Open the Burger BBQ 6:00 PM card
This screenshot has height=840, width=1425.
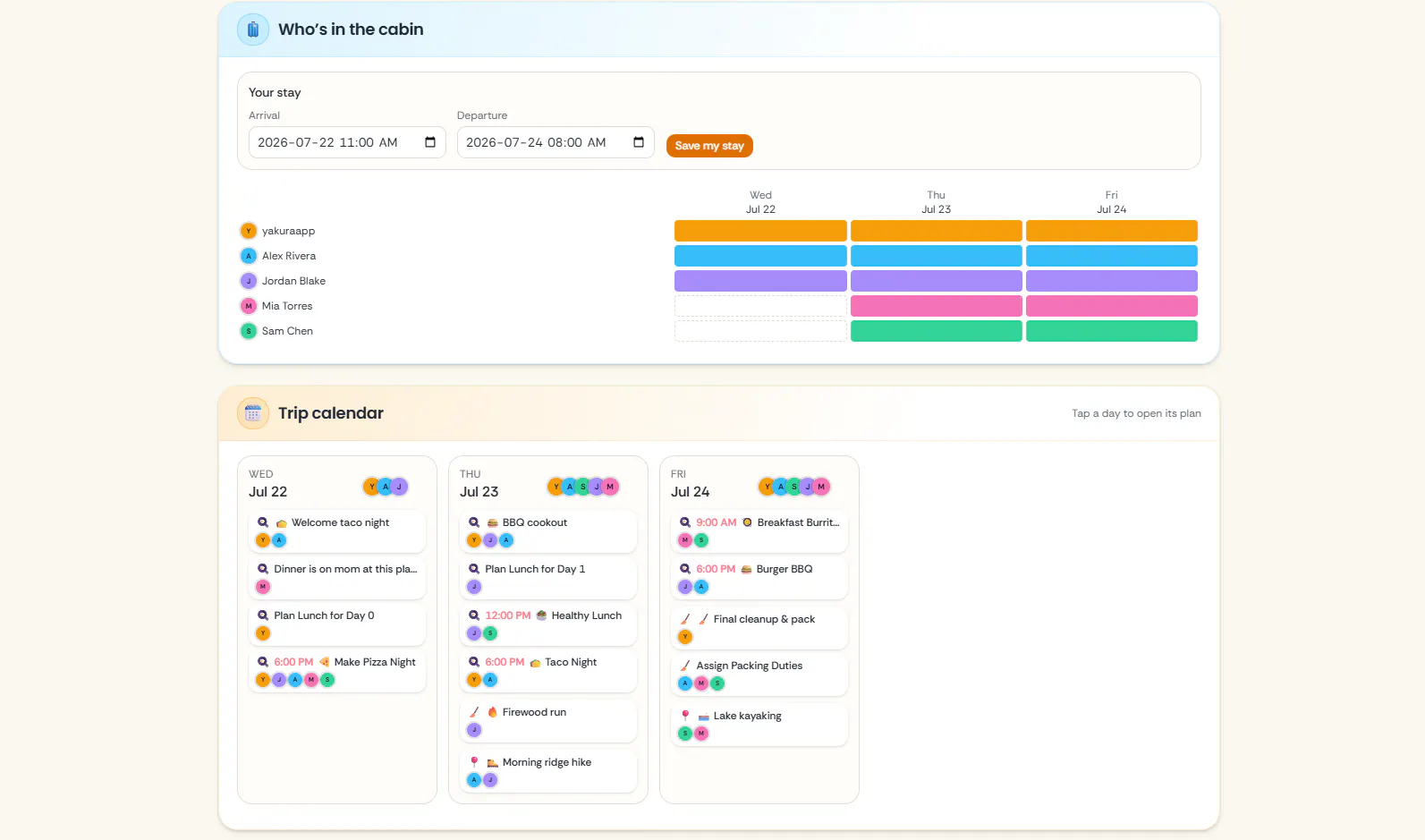coord(759,577)
